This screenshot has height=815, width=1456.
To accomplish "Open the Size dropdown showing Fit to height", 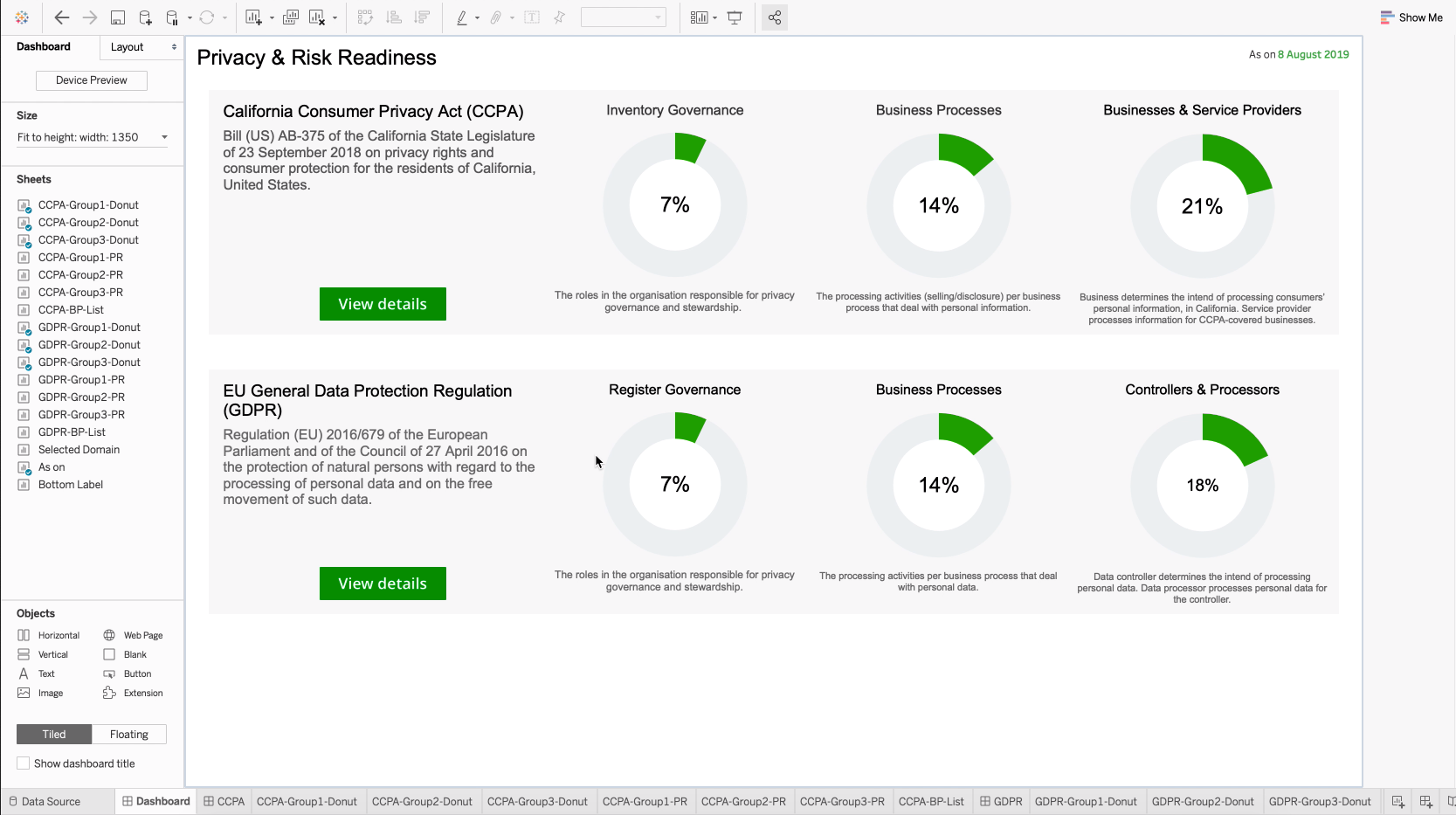I will tap(91, 137).
